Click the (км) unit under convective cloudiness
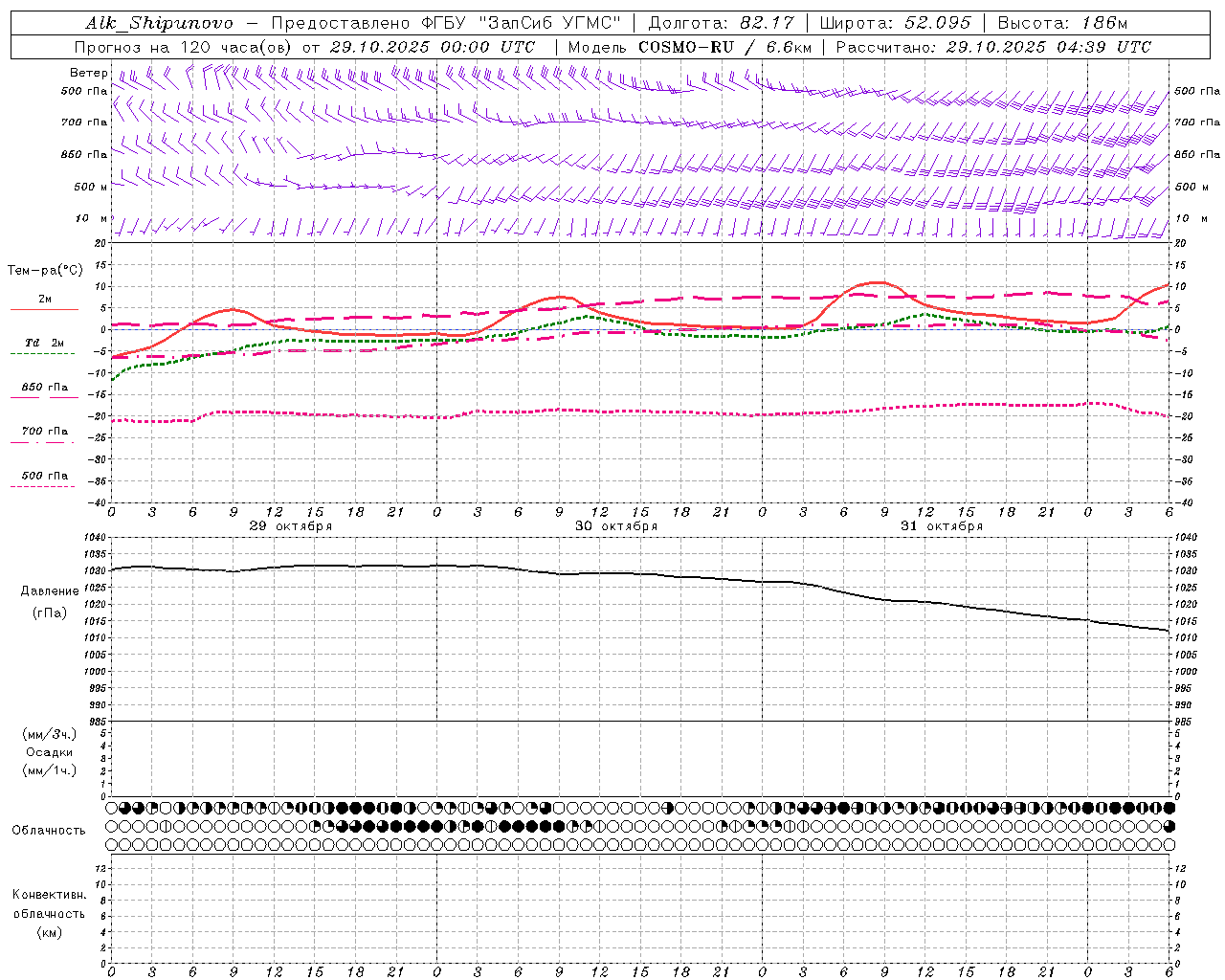Screen dimensions: 1225x980 [50, 932]
